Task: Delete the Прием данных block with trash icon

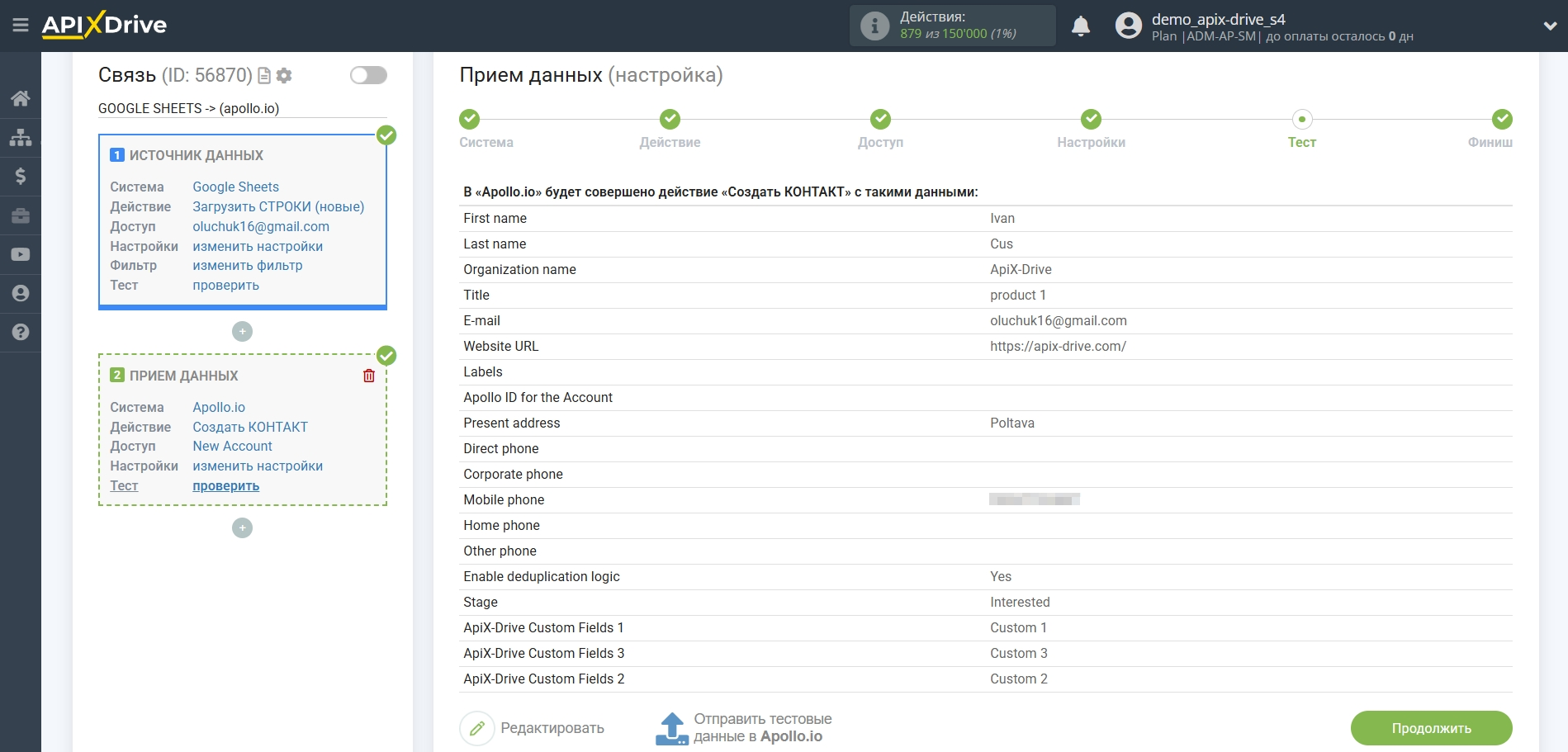Action: (369, 375)
